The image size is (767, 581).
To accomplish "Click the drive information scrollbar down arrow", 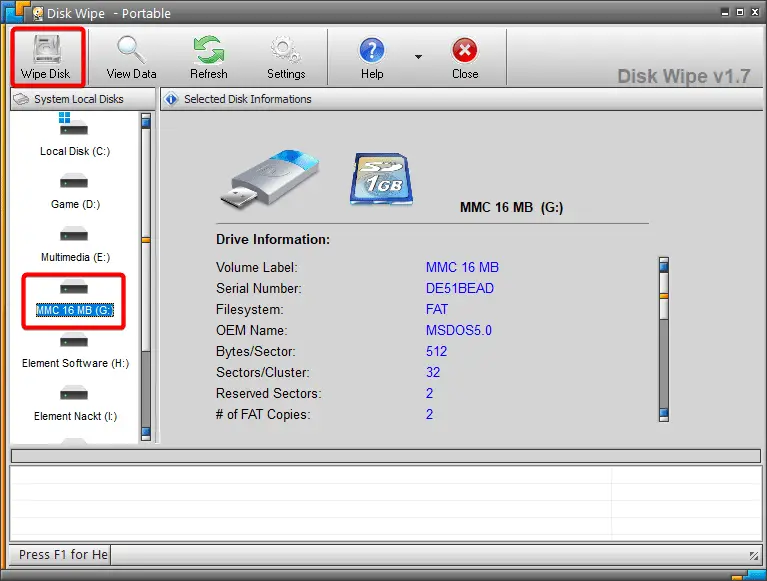I will coord(664,414).
